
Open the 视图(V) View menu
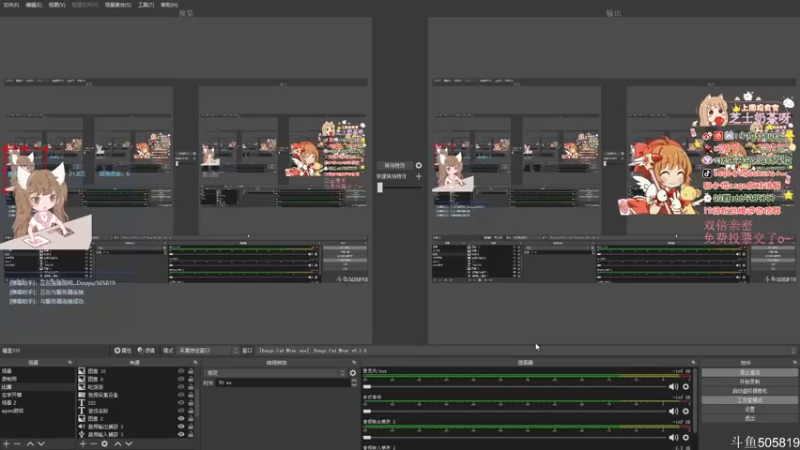click(57, 5)
